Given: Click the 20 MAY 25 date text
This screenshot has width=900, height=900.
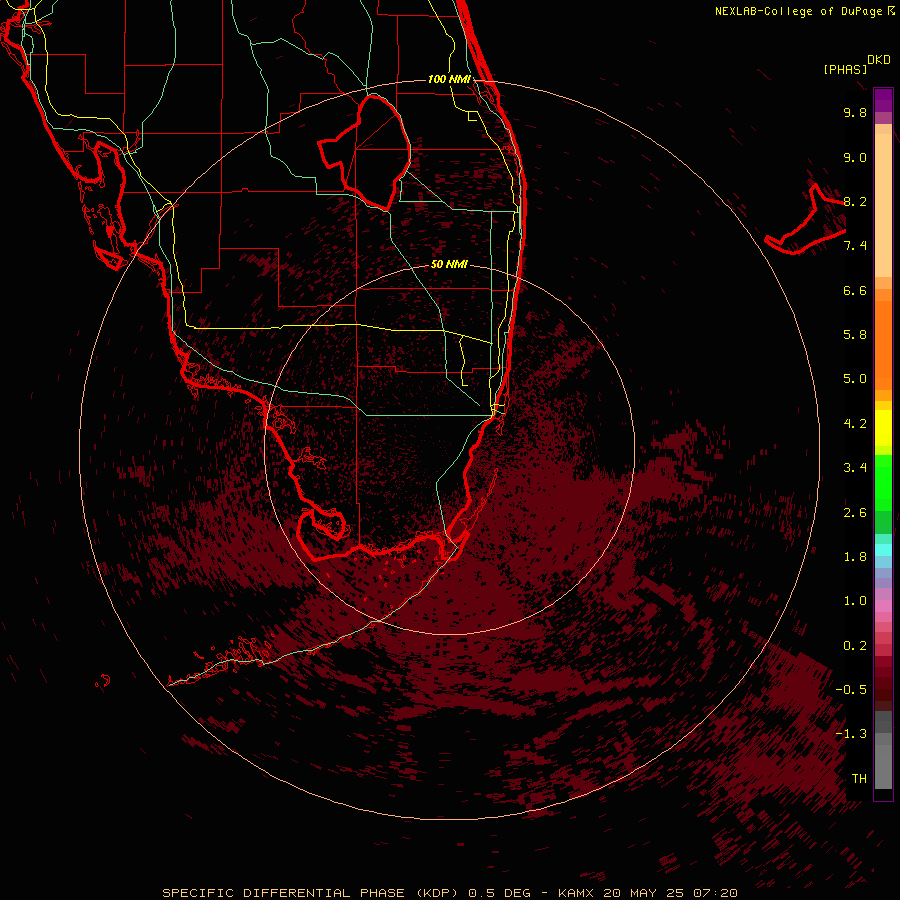Looking at the screenshot, I should [643, 893].
